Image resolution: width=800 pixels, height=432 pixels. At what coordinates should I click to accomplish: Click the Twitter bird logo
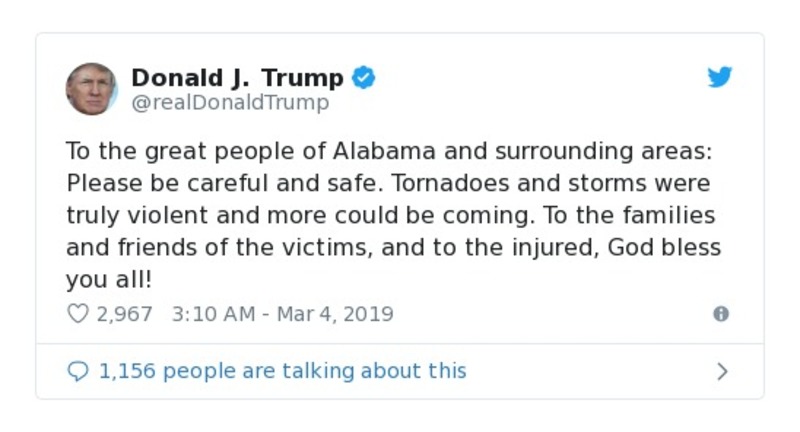coord(720,78)
